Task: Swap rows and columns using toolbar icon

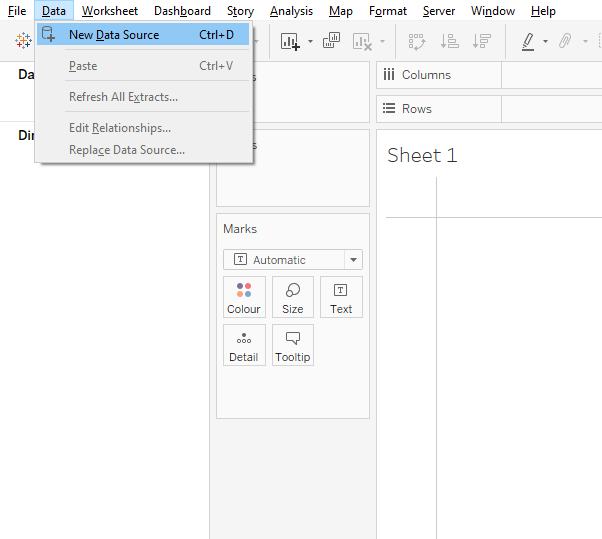Action: coord(417,41)
